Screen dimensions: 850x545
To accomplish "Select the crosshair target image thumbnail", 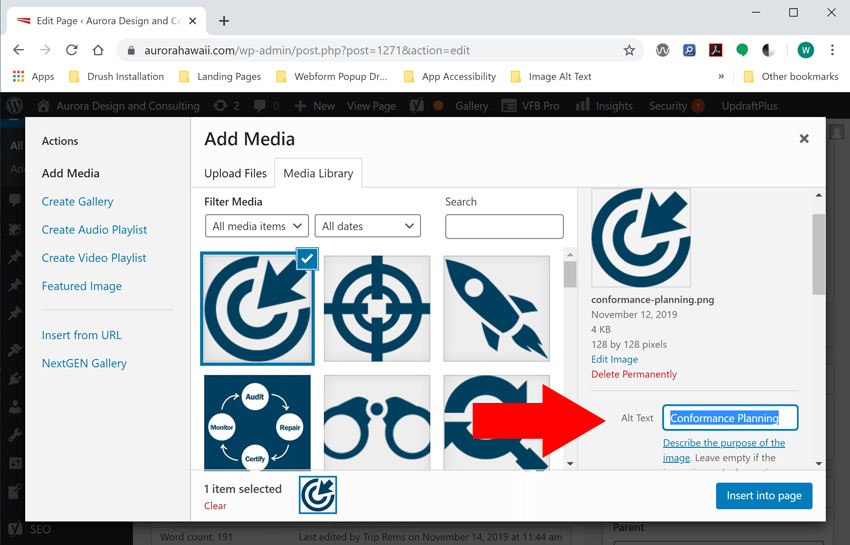I will [x=377, y=309].
